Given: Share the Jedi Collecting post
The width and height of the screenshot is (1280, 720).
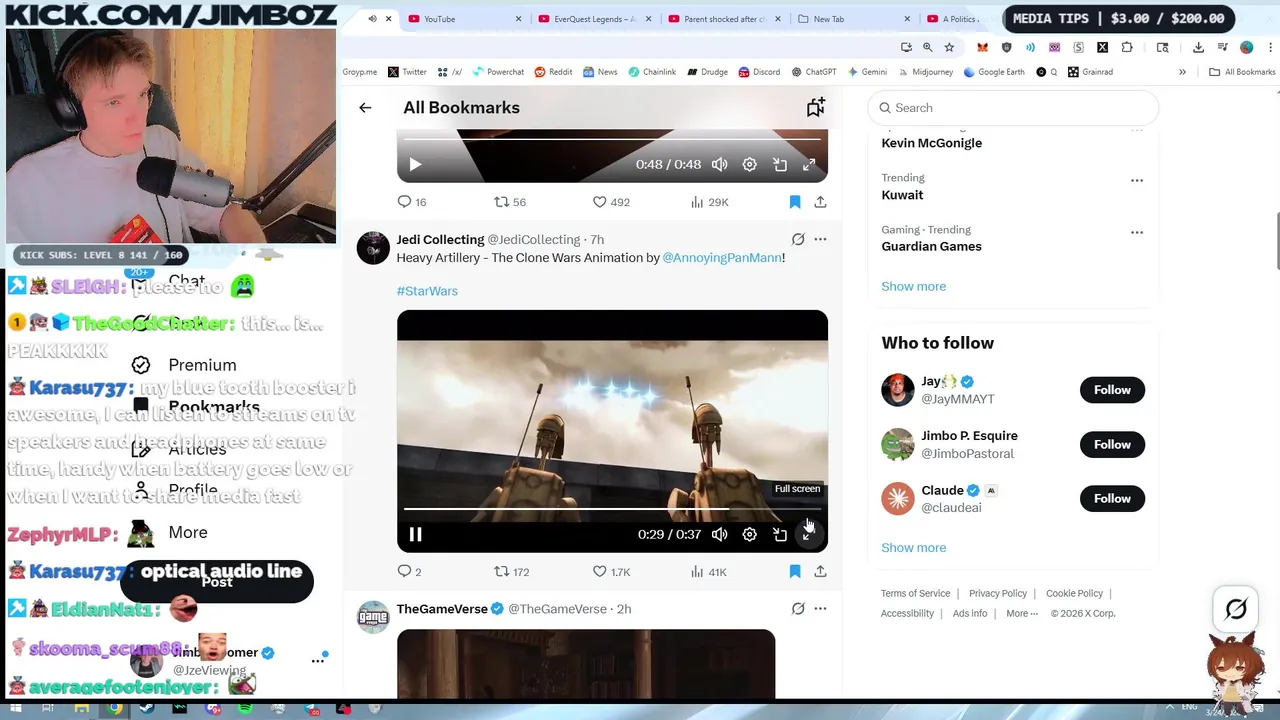Looking at the screenshot, I should [x=820, y=572].
